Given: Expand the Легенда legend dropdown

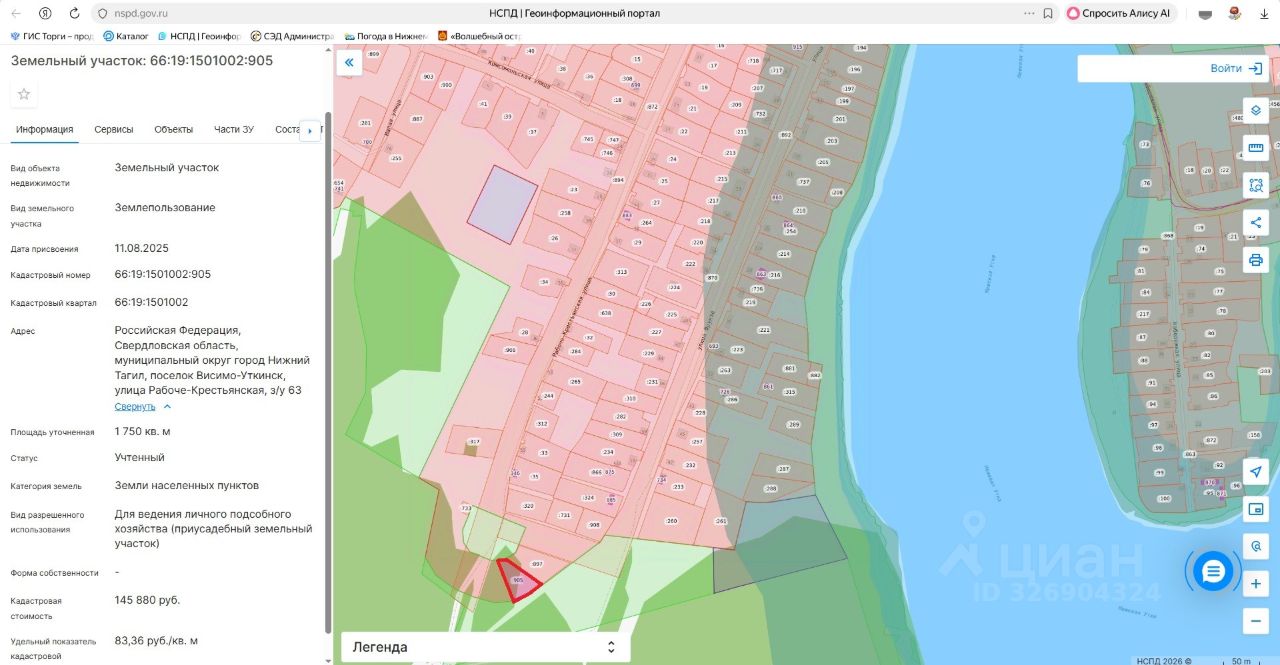Looking at the screenshot, I should tap(485, 646).
